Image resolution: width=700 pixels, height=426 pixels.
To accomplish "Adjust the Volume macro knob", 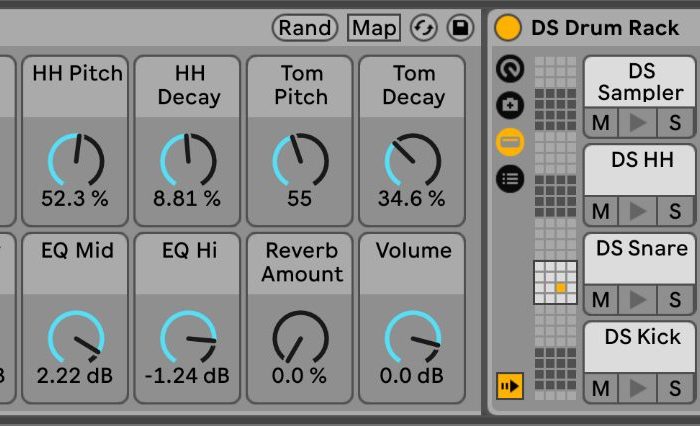I will pos(412,337).
